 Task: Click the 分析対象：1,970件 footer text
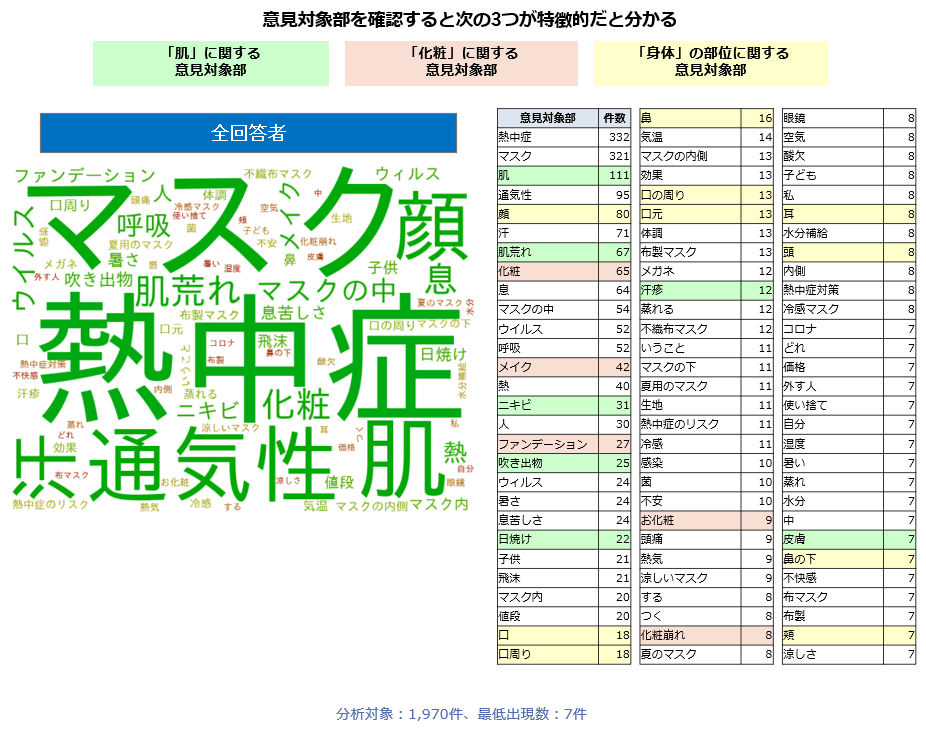click(x=460, y=712)
